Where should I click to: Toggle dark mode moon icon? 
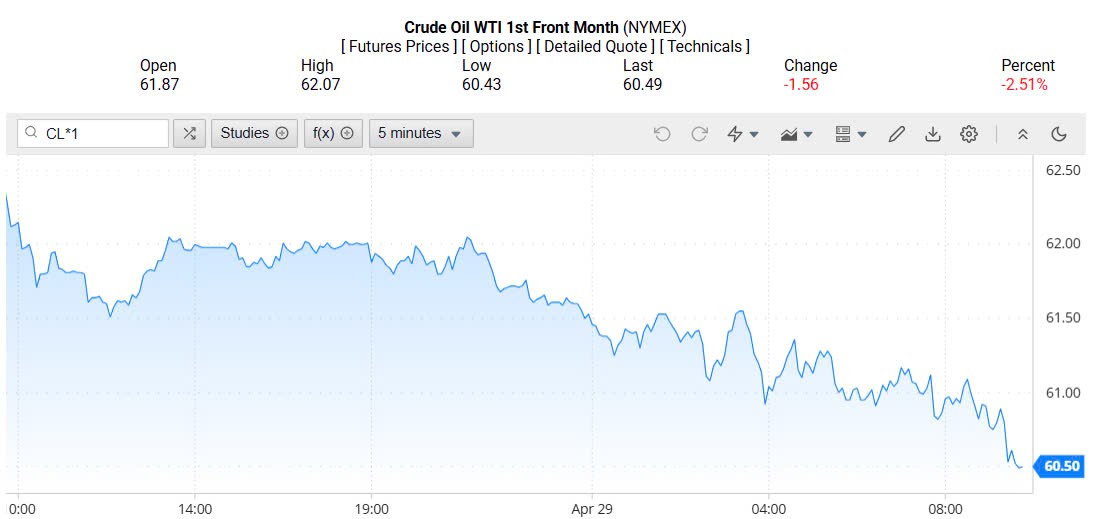pyautogui.click(x=1059, y=134)
